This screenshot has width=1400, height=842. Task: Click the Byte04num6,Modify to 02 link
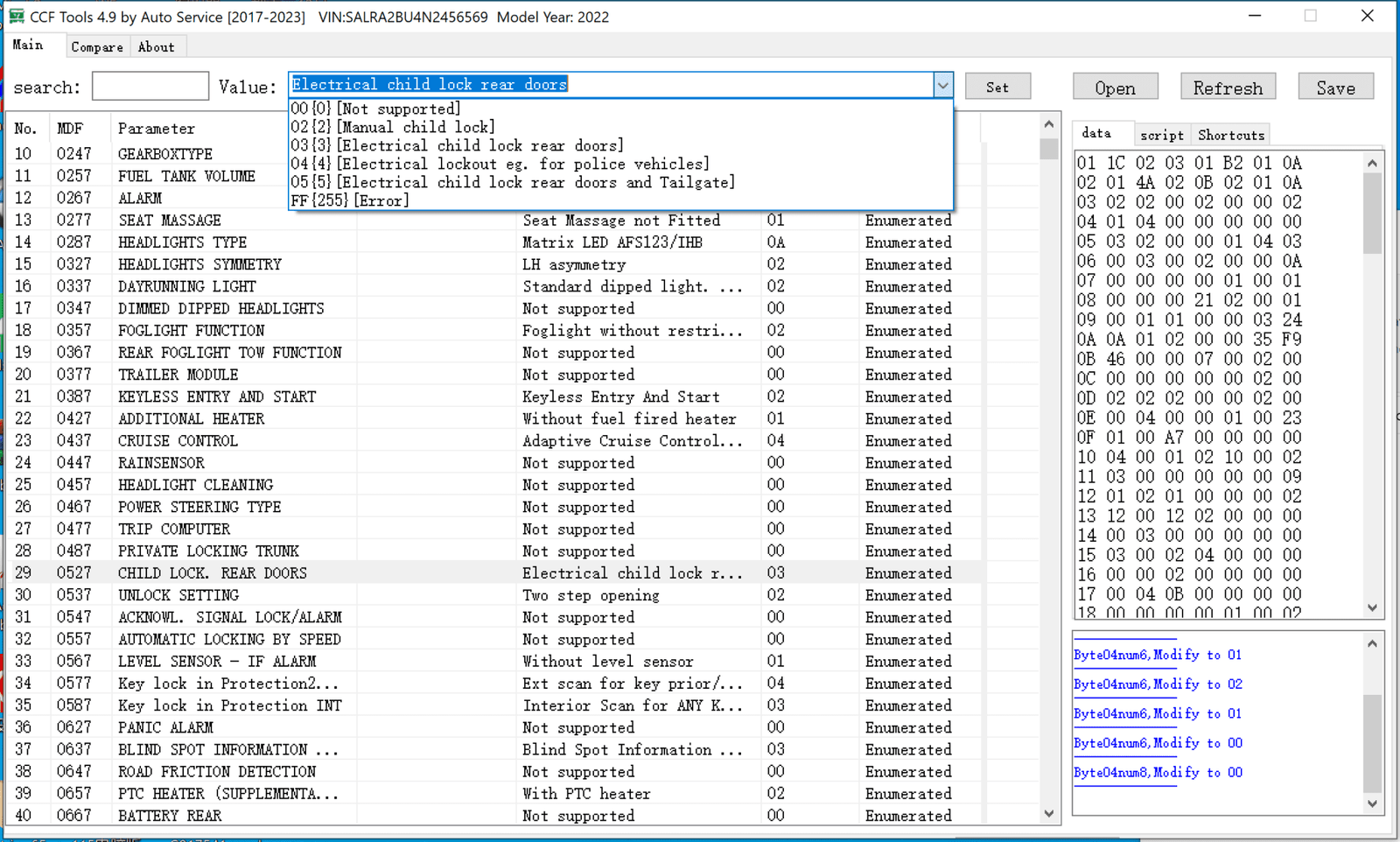(1157, 684)
